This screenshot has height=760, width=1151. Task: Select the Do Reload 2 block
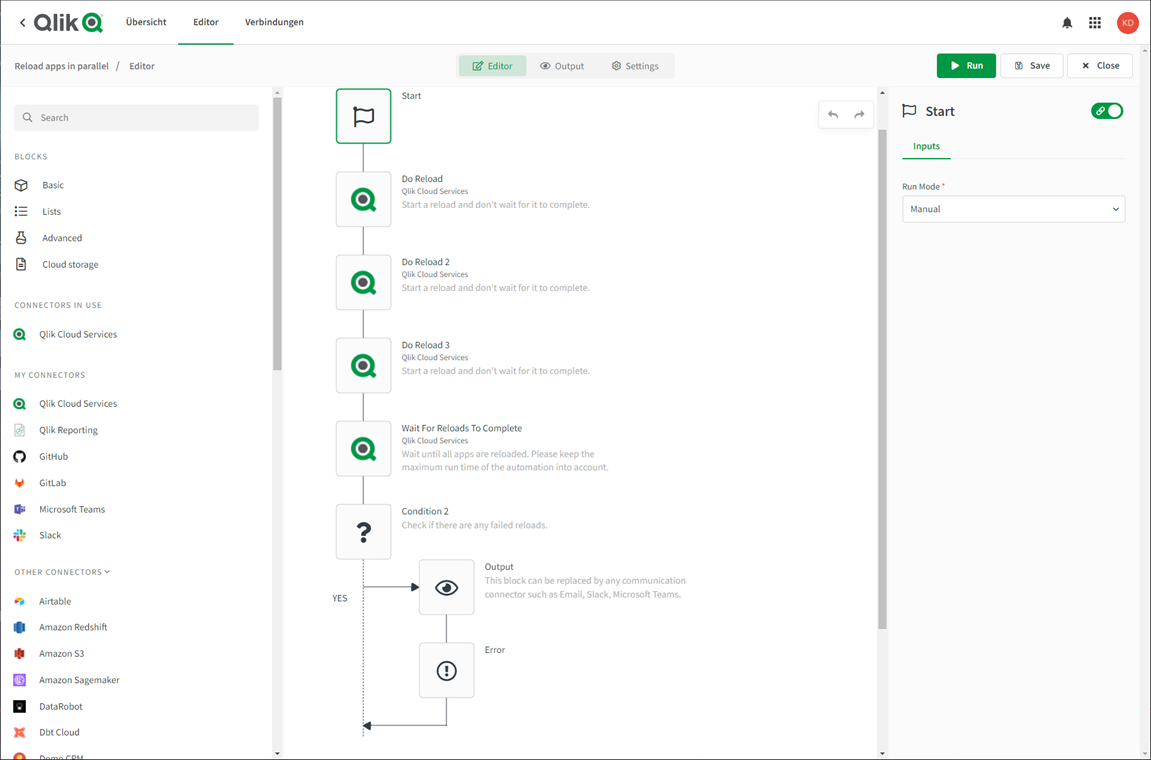tap(363, 282)
